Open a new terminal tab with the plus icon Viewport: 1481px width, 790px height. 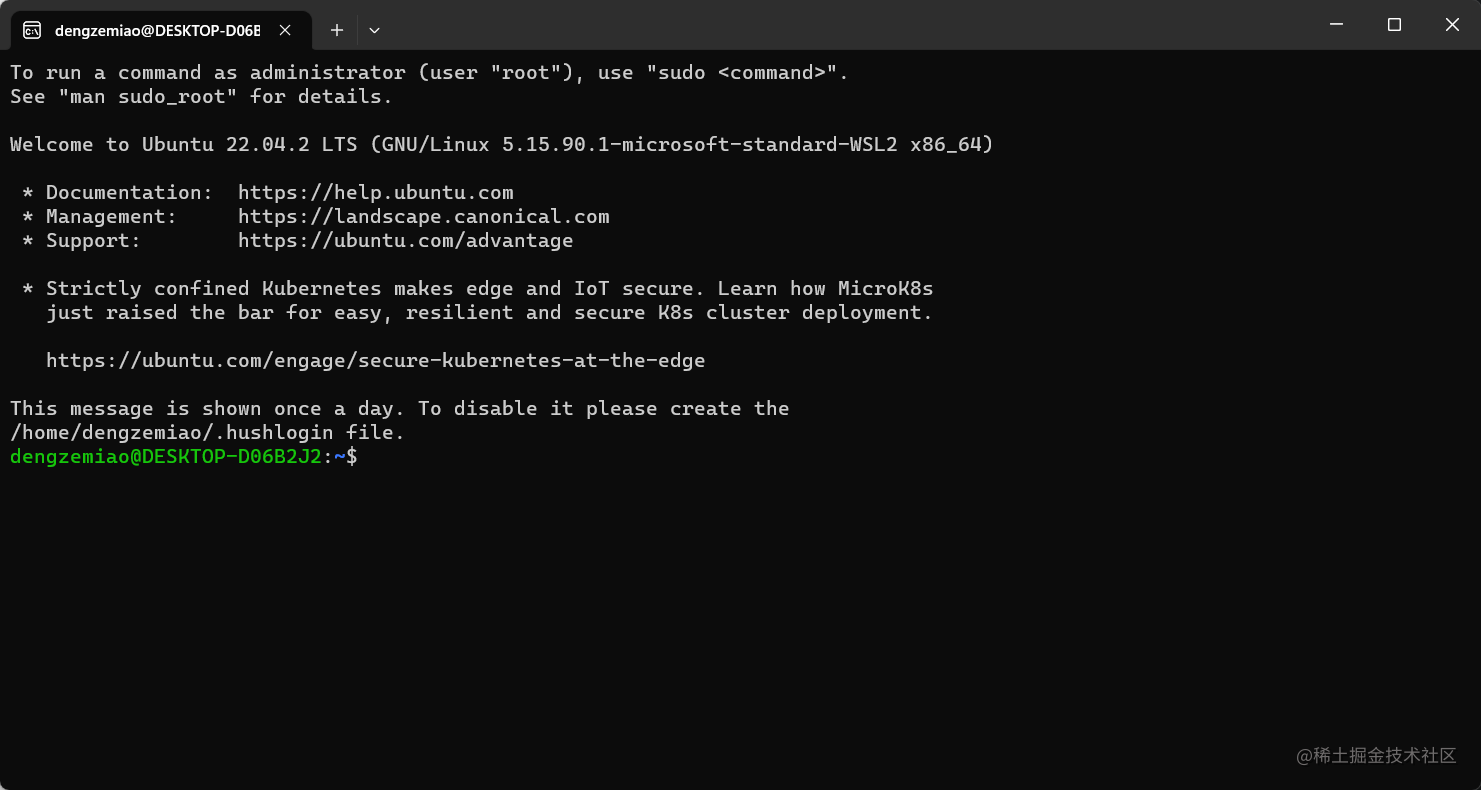click(x=336, y=30)
